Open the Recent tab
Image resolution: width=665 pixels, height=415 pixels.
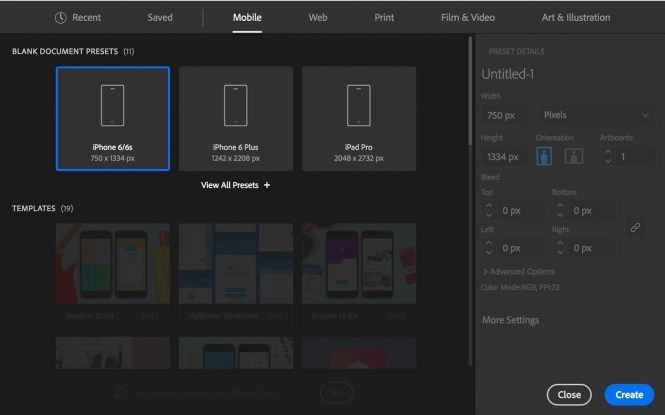78,17
